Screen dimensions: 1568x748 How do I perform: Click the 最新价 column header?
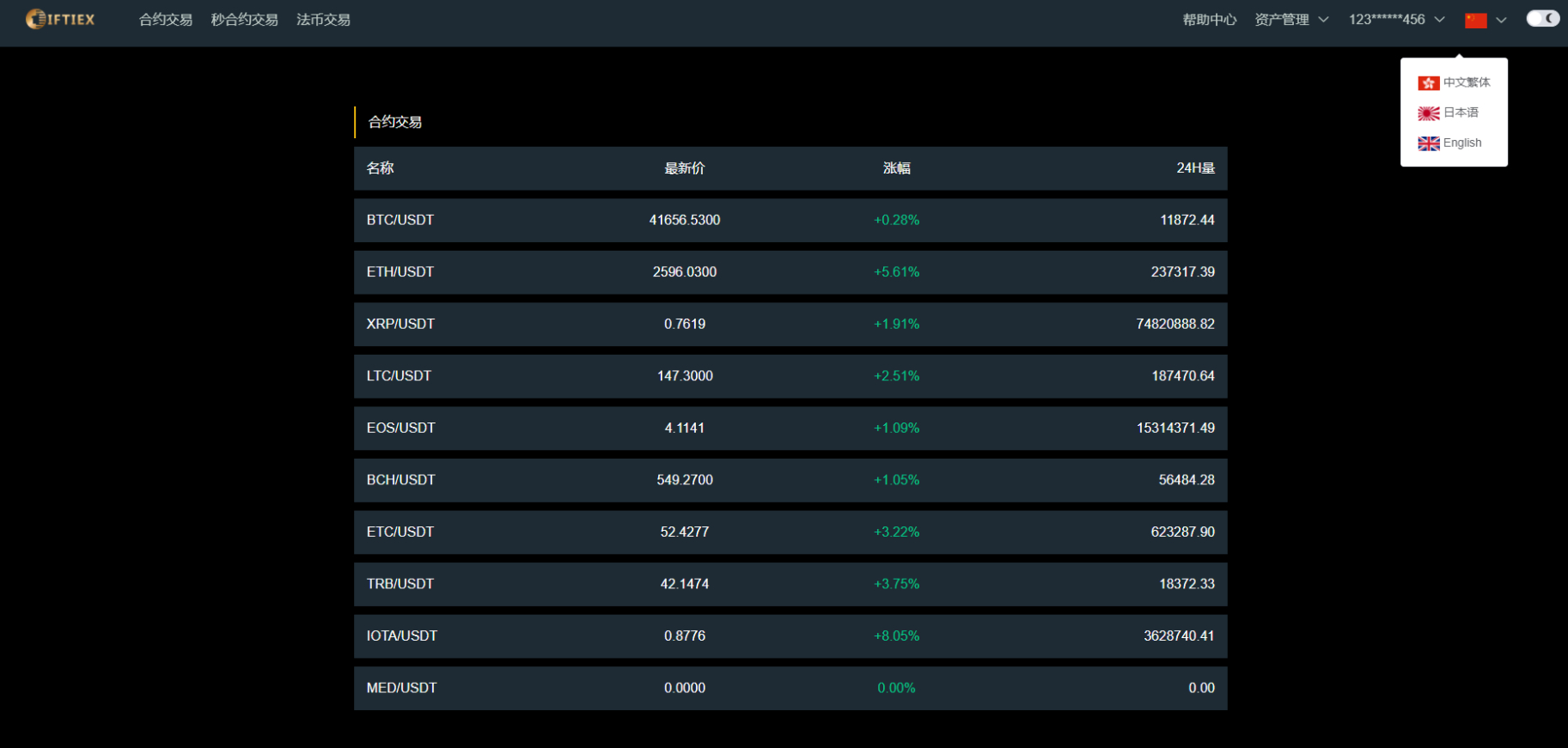click(x=684, y=168)
